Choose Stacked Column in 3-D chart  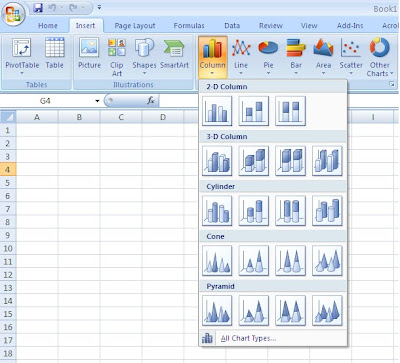(254, 161)
